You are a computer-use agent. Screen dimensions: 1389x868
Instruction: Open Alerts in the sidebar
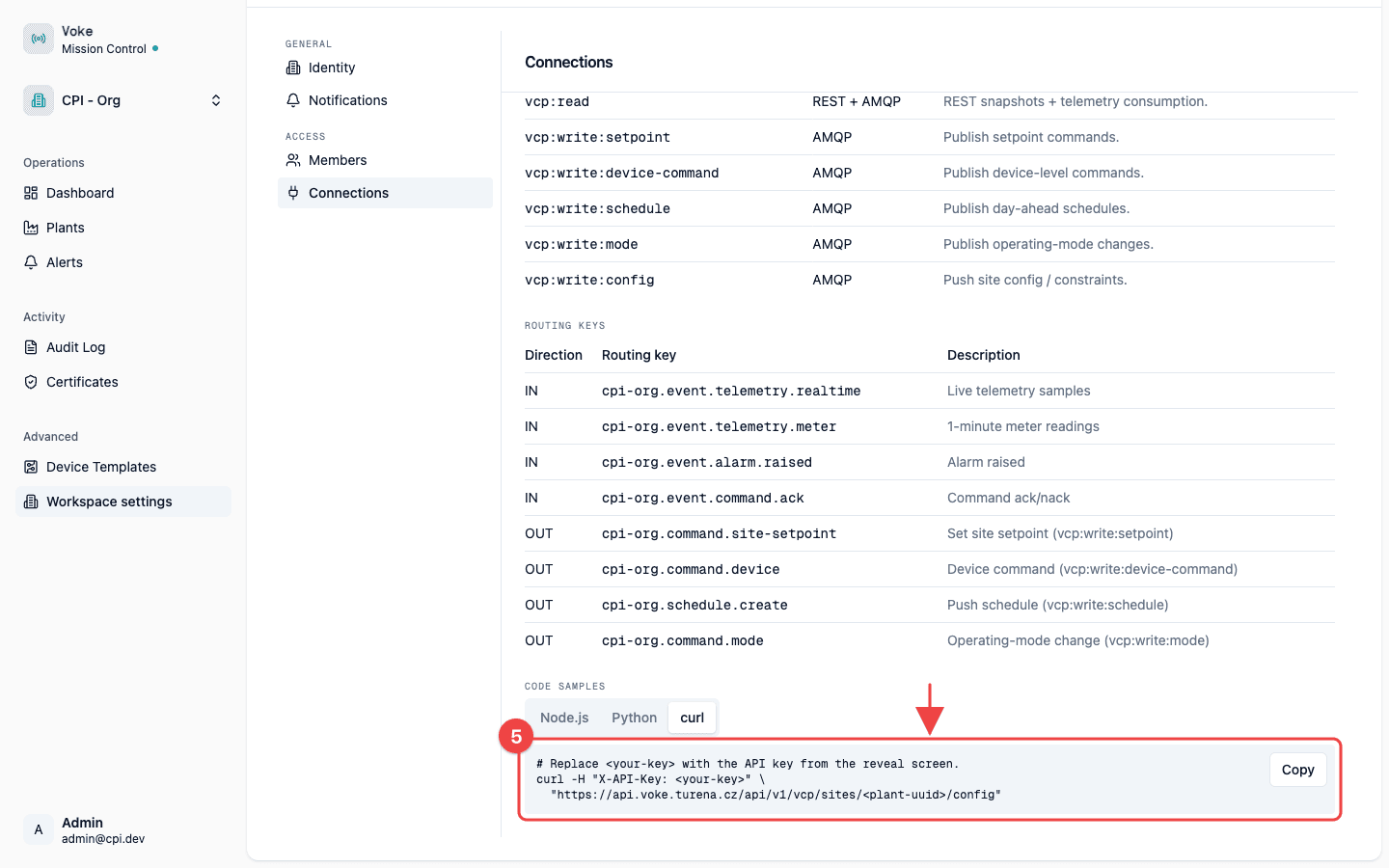123,262
